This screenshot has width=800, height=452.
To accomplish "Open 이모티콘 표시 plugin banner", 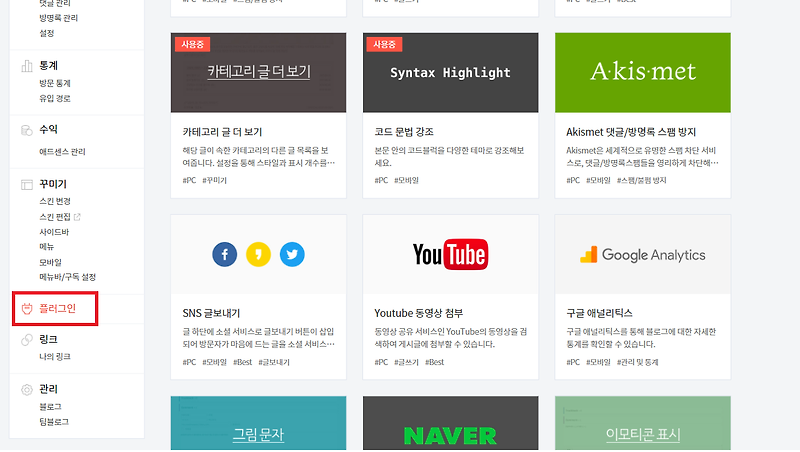I will pyautogui.click(x=643, y=423).
